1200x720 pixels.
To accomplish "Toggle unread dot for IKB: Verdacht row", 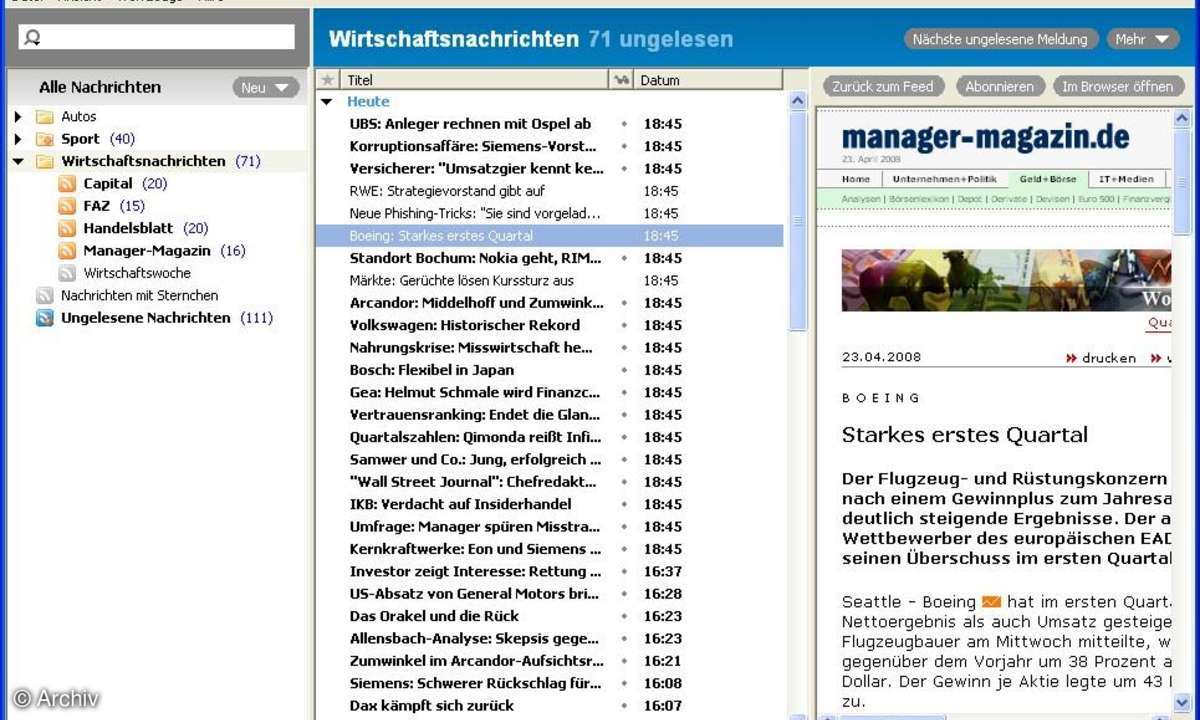I will tap(624, 504).
